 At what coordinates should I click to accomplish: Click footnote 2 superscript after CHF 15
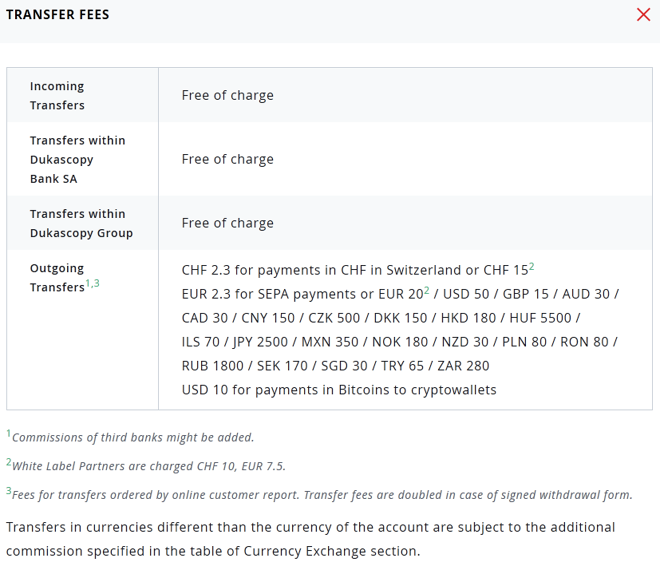[x=532, y=266]
